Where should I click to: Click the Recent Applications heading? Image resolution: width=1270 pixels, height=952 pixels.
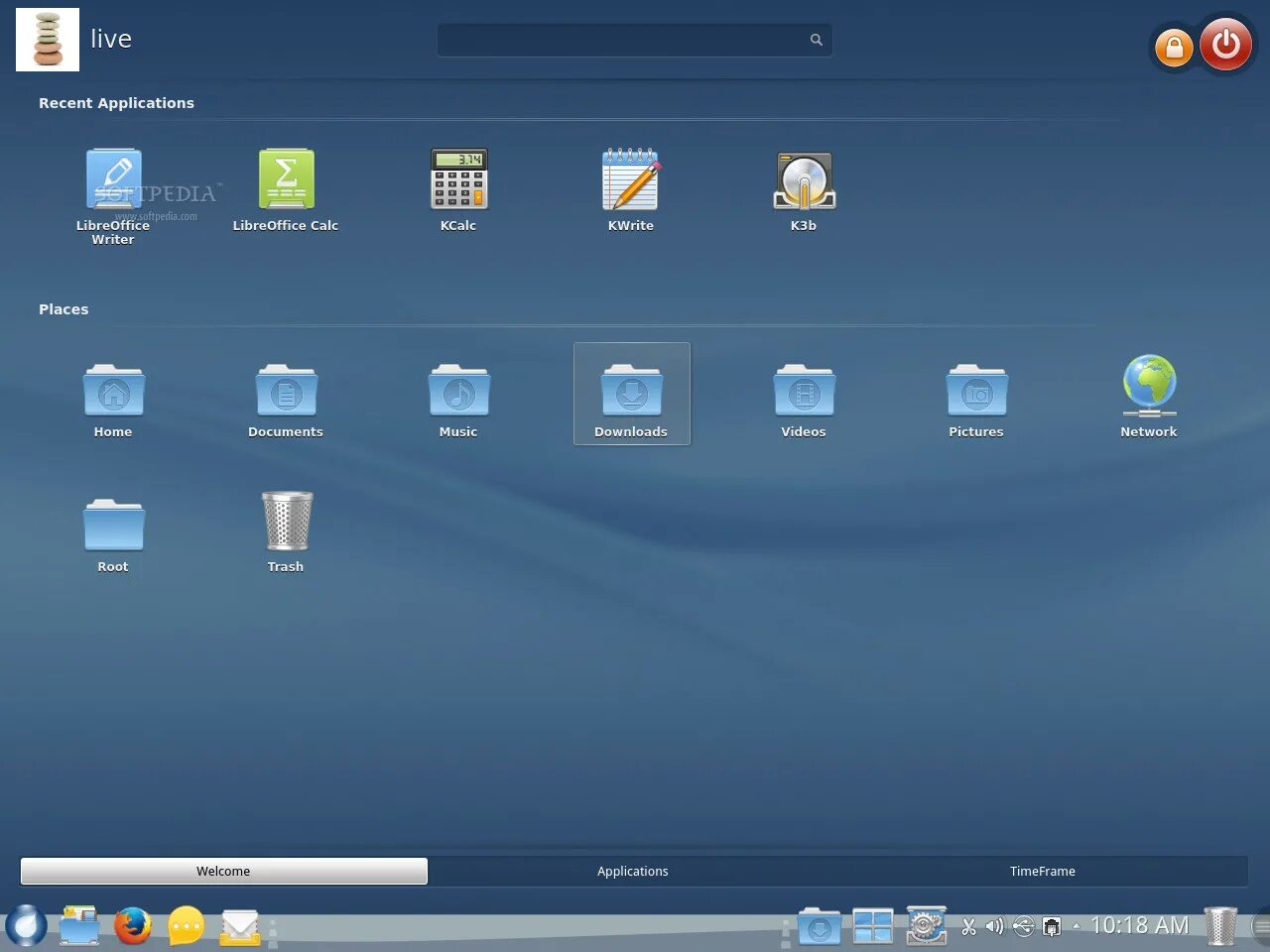(x=117, y=103)
